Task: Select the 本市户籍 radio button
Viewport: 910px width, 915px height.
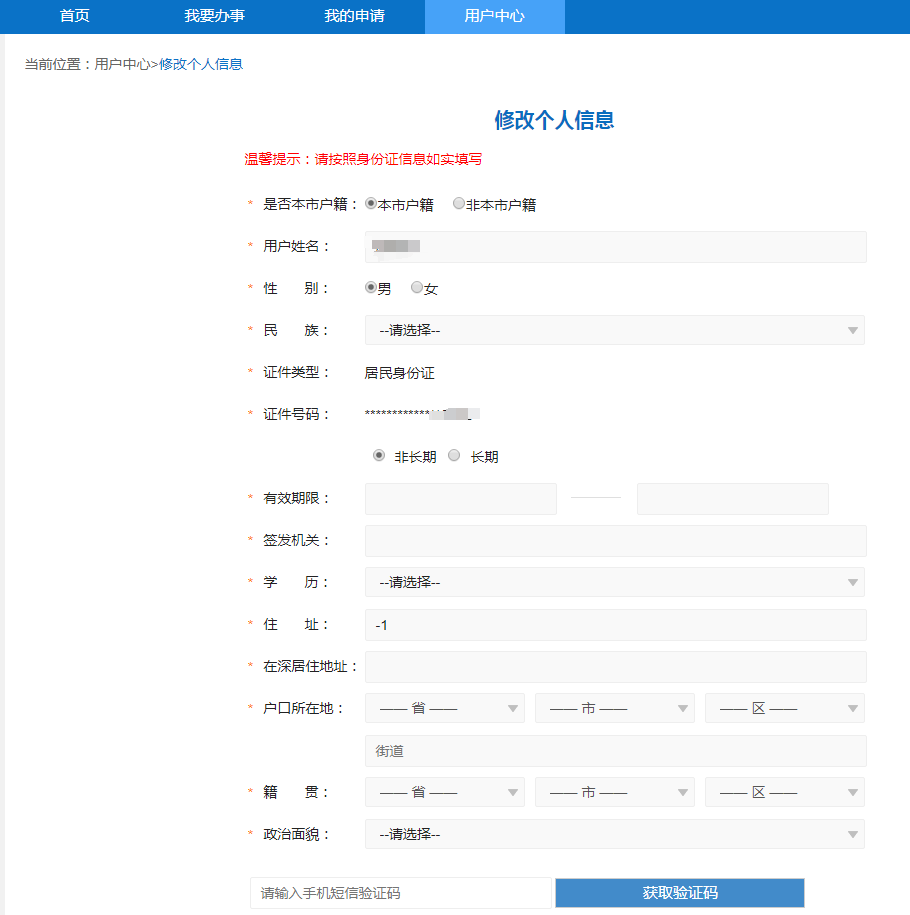Action: click(x=370, y=202)
